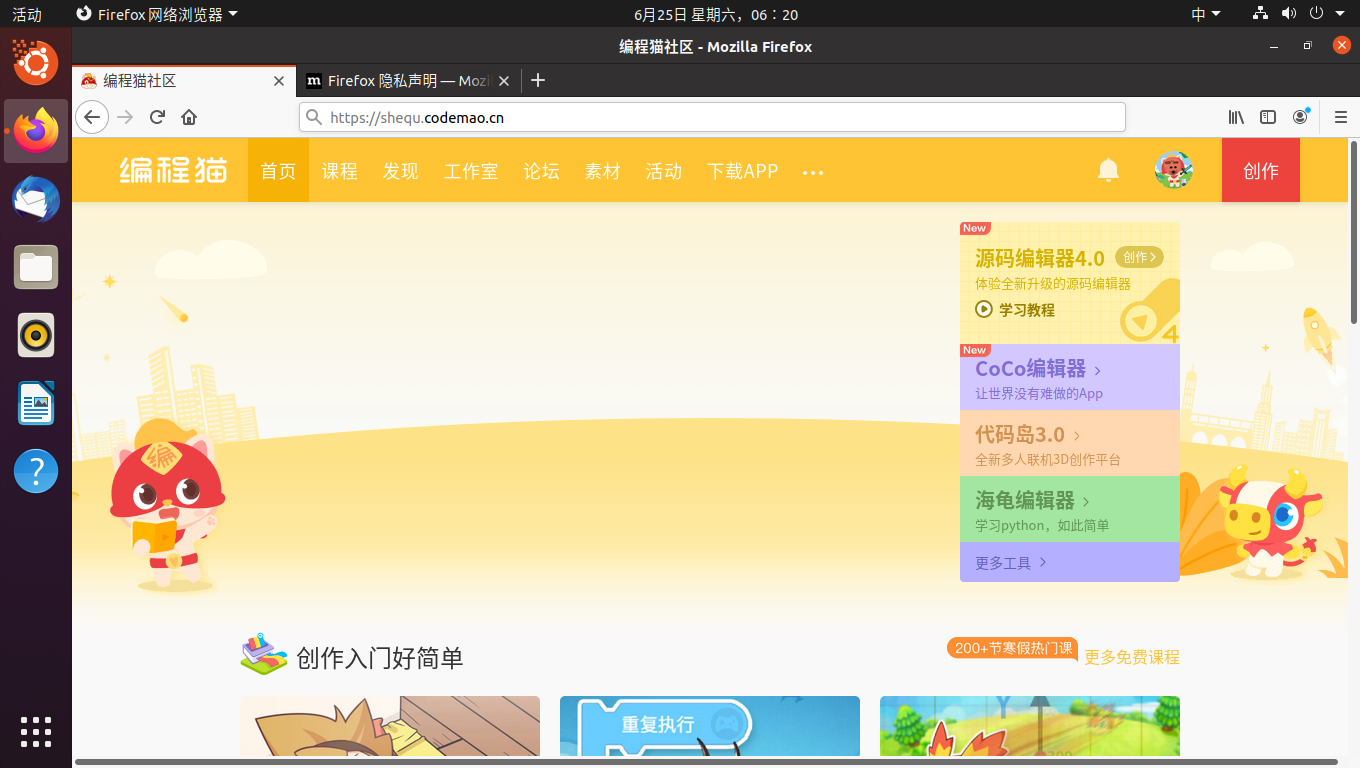Open the clock showing 6月25日 星期六
The width and height of the screenshot is (1360, 768).
716,14
